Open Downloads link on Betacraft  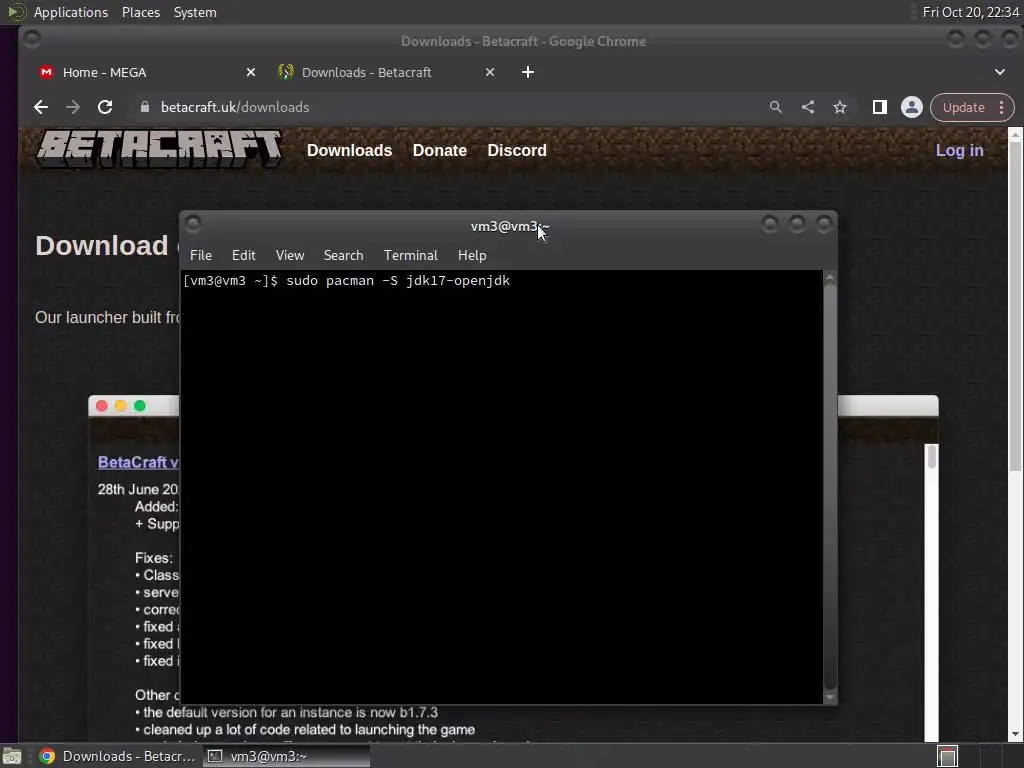(349, 150)
